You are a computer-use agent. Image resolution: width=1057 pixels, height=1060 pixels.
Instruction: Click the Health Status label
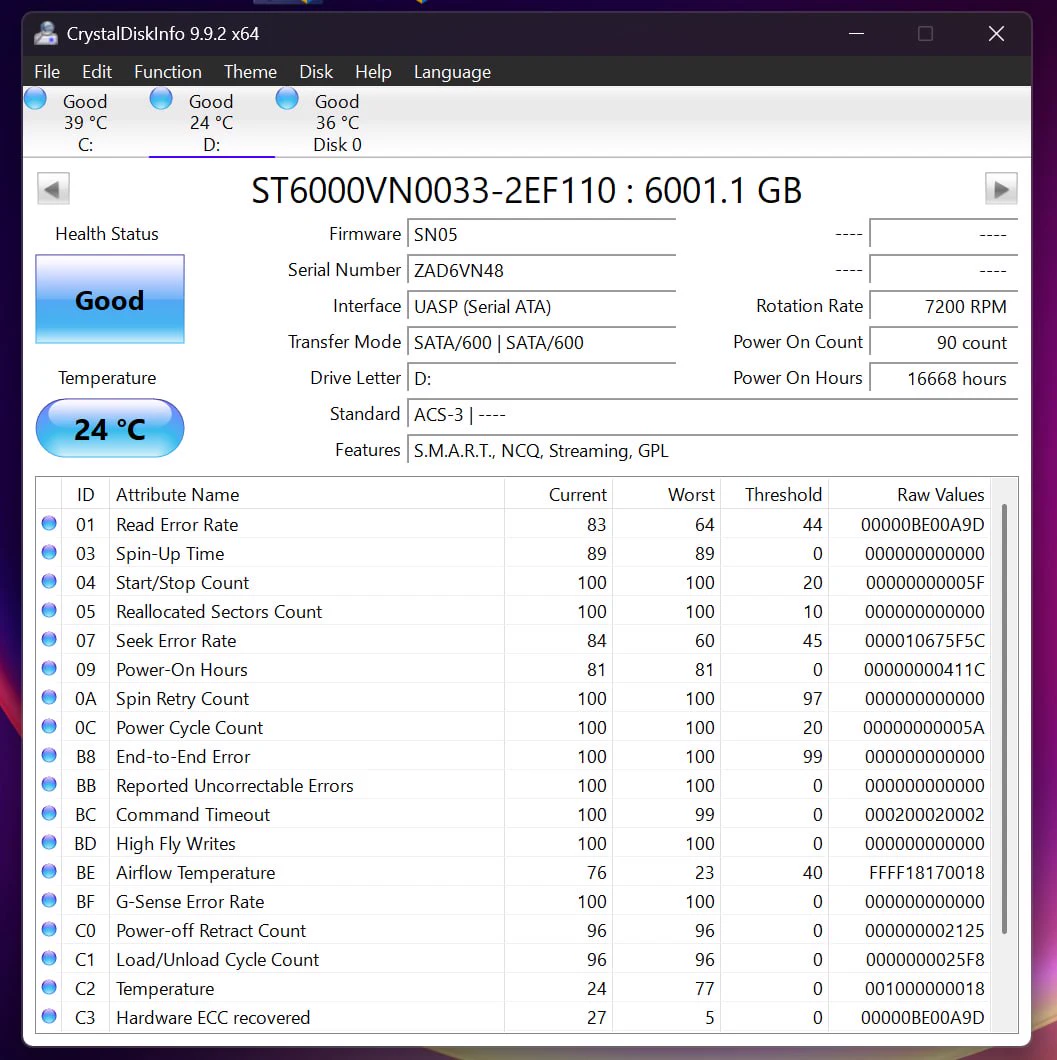pyautogui.click(x=107, y=234)
